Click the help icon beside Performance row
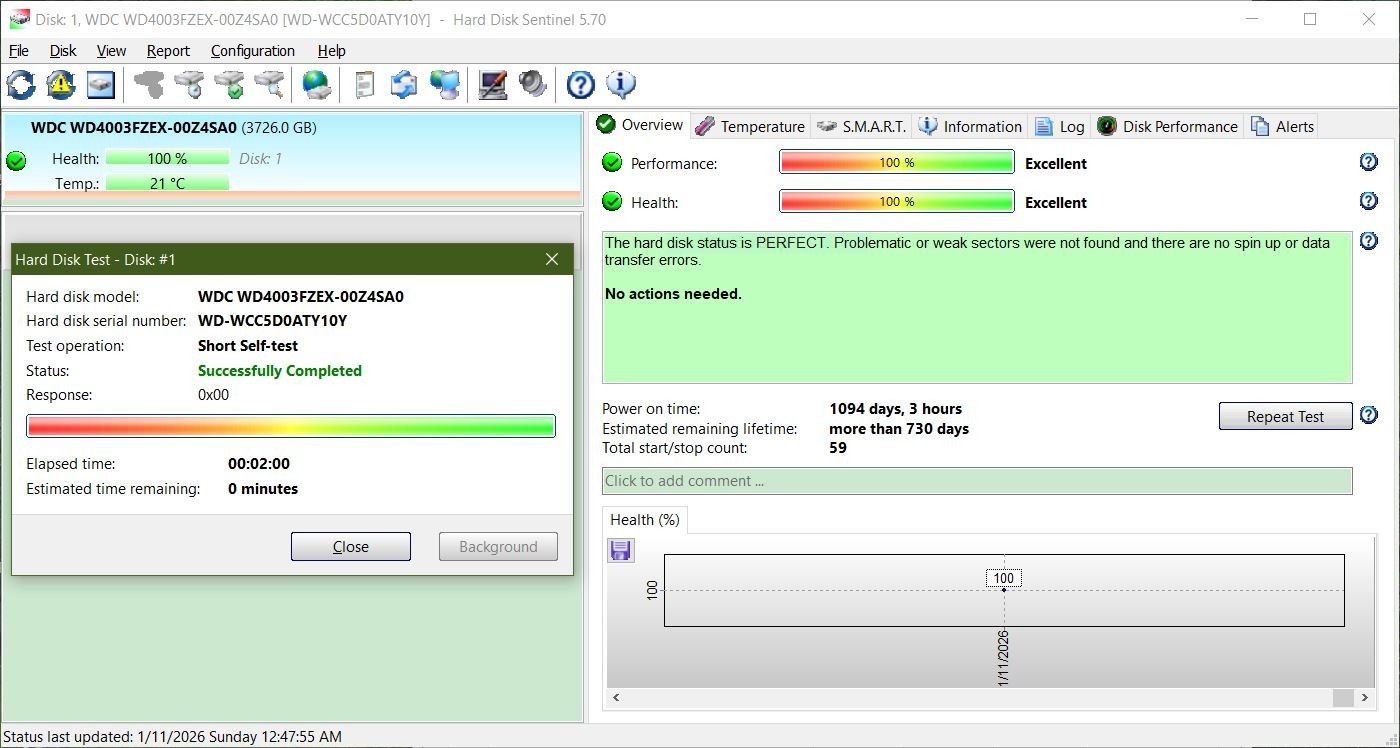Image resolution: width=1400 pixels, height=748 pixels. (1369, 162)
